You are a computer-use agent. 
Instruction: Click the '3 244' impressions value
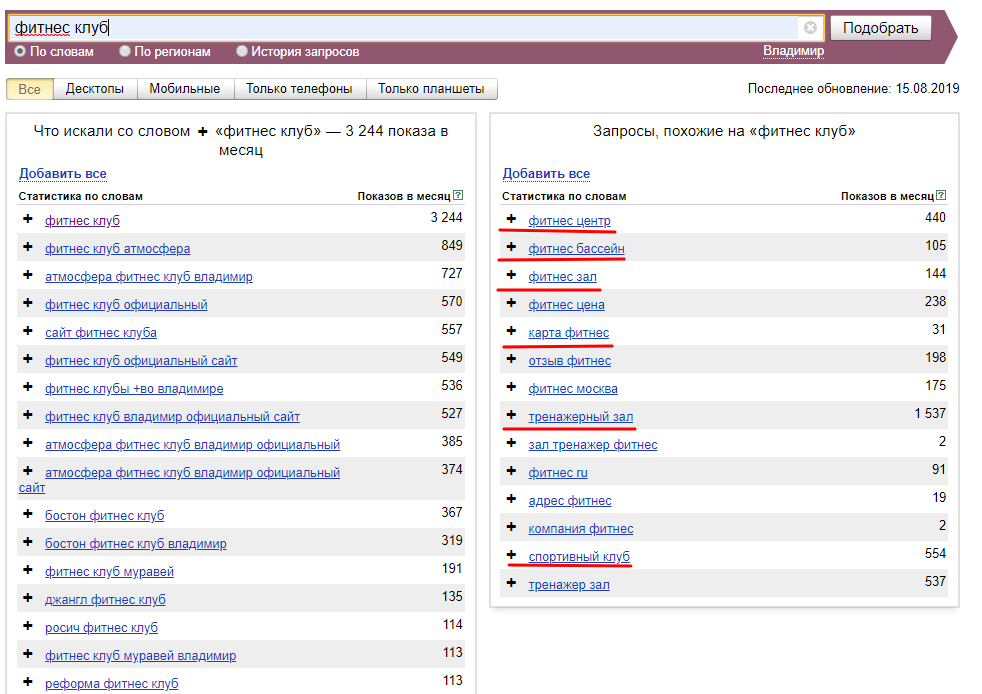[x=447, y=217]
